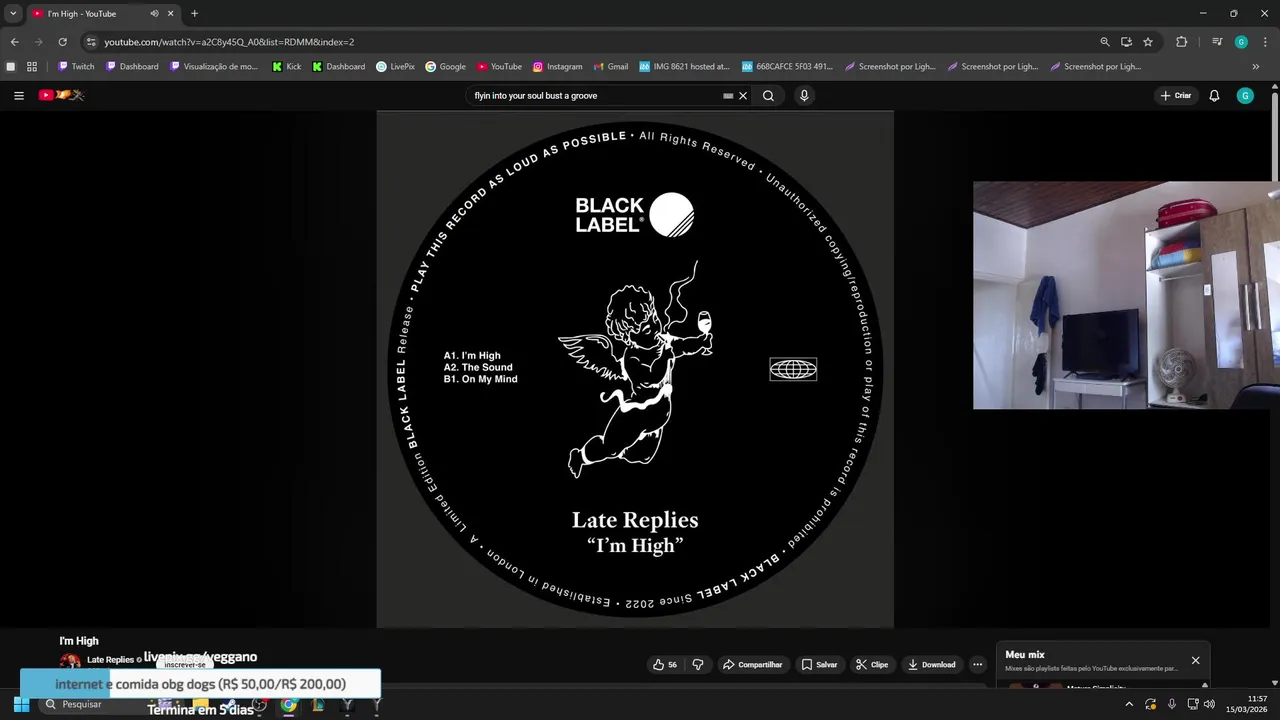Image resolution: width=1280 pixels, height=720 pixels.
Task: Bookmark this page with the star
Action: coord(1148,42)
